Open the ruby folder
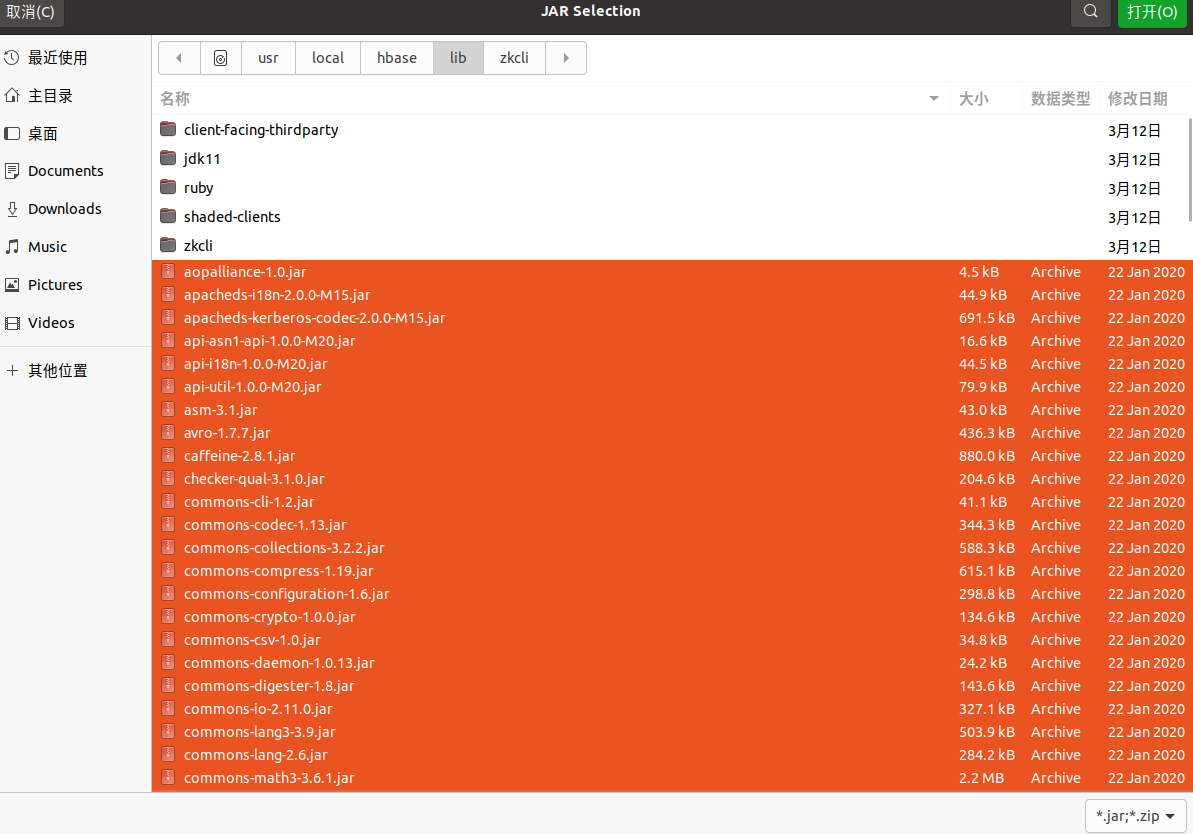Image resolution: width=1193 pixels, height=834 pixels. click(x=198, y=188)
